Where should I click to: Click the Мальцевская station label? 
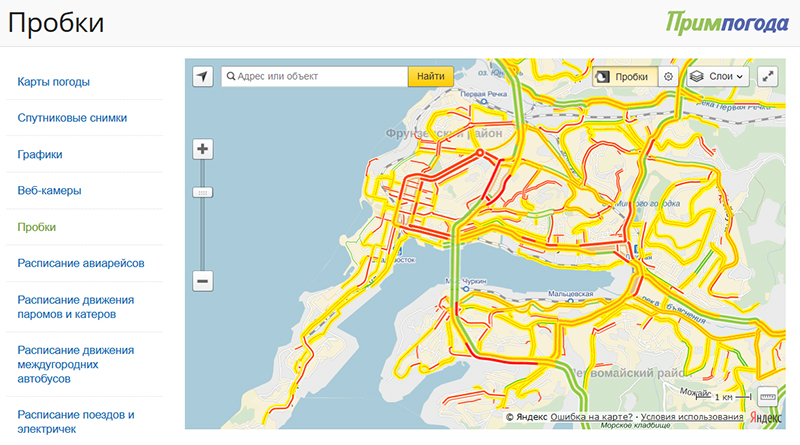[570, 294]
